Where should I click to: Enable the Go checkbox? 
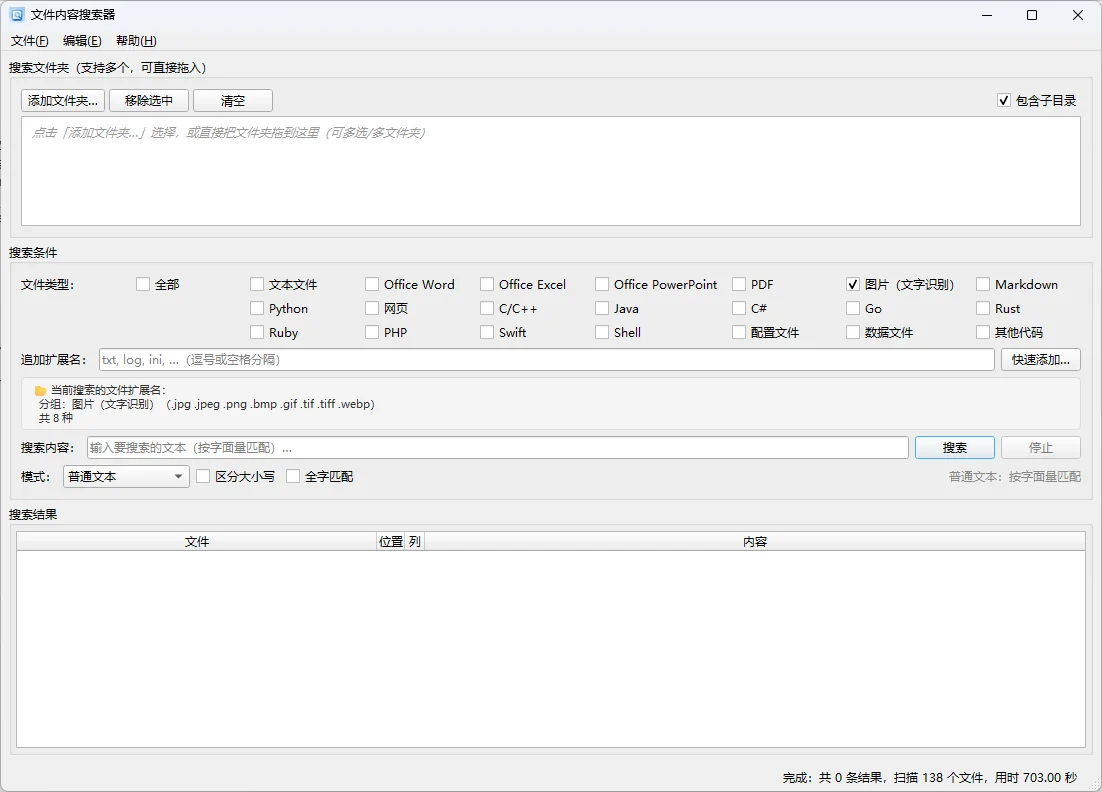[853, 308]
